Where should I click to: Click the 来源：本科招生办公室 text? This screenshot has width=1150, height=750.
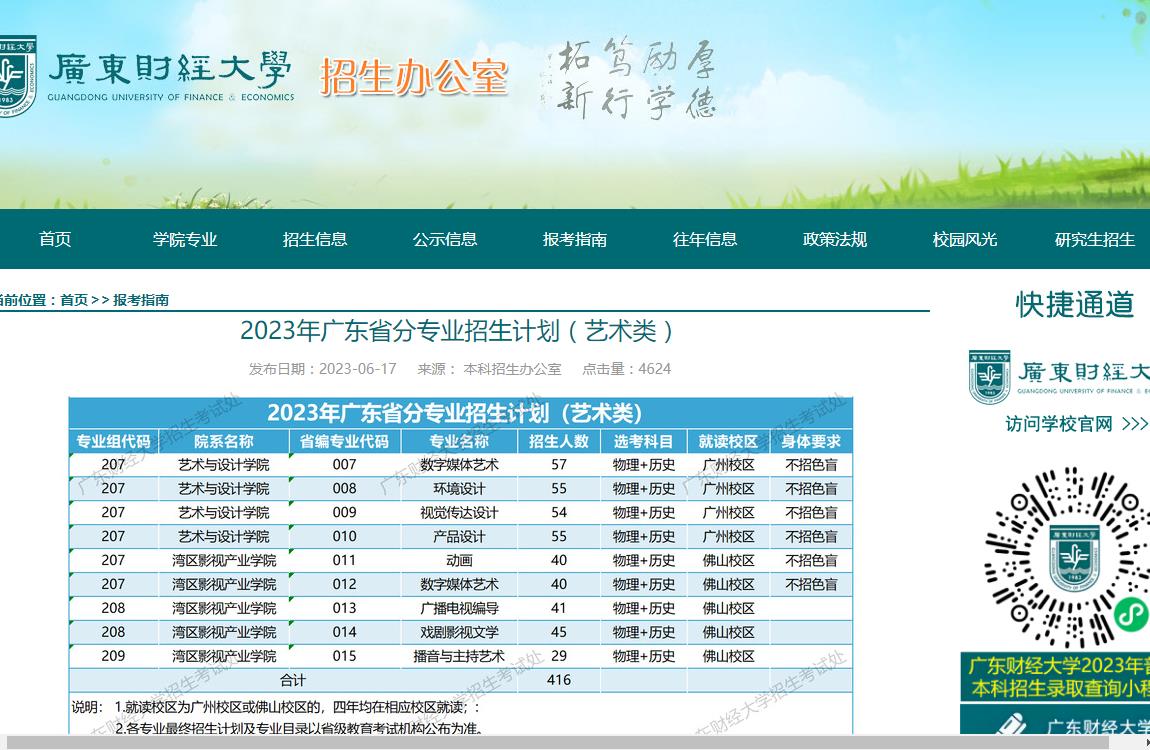[489, 369]
